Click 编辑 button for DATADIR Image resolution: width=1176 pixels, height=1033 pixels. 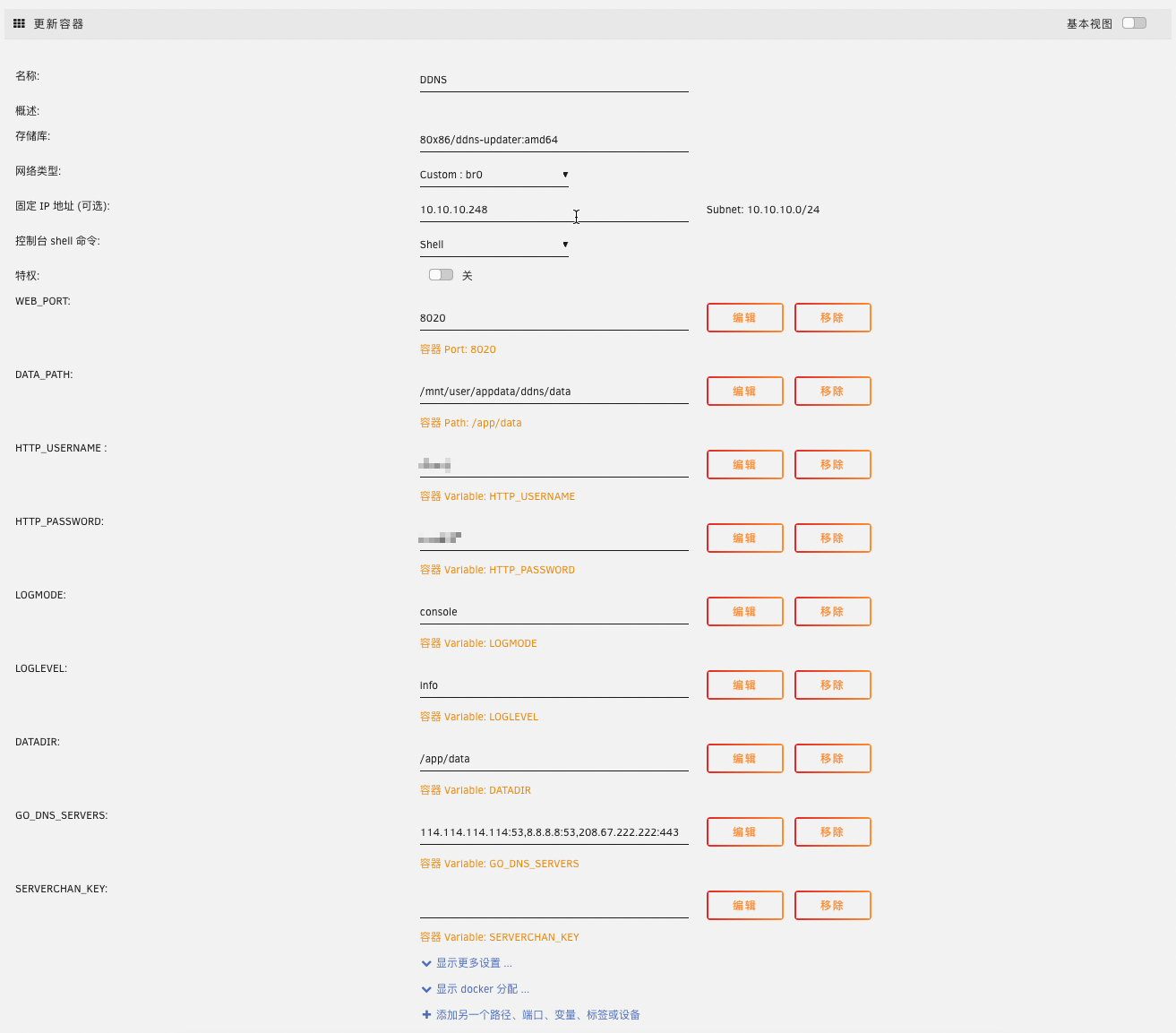[745, 758]
